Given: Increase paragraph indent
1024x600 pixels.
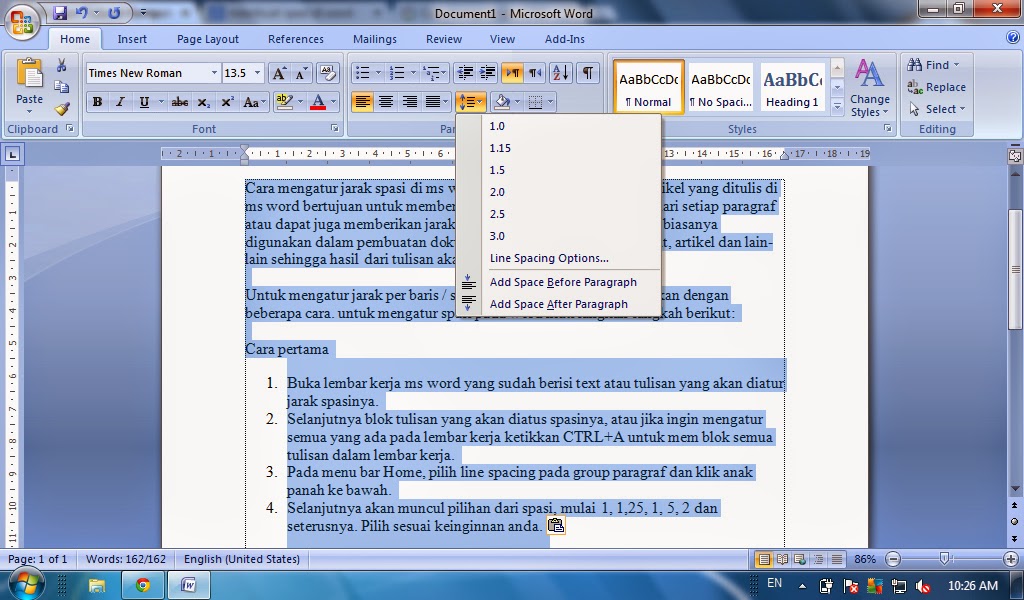Looking at the screenshot, I should 487,72.
